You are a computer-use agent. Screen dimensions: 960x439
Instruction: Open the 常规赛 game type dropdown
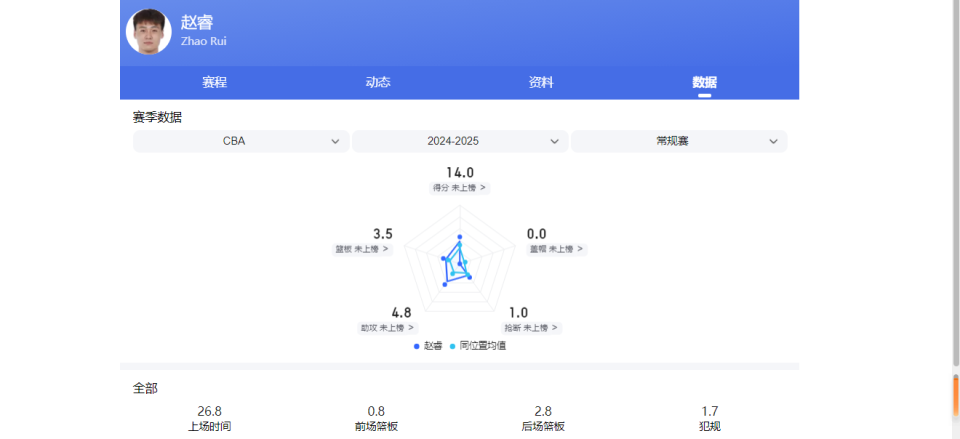[x=679, y=141]
